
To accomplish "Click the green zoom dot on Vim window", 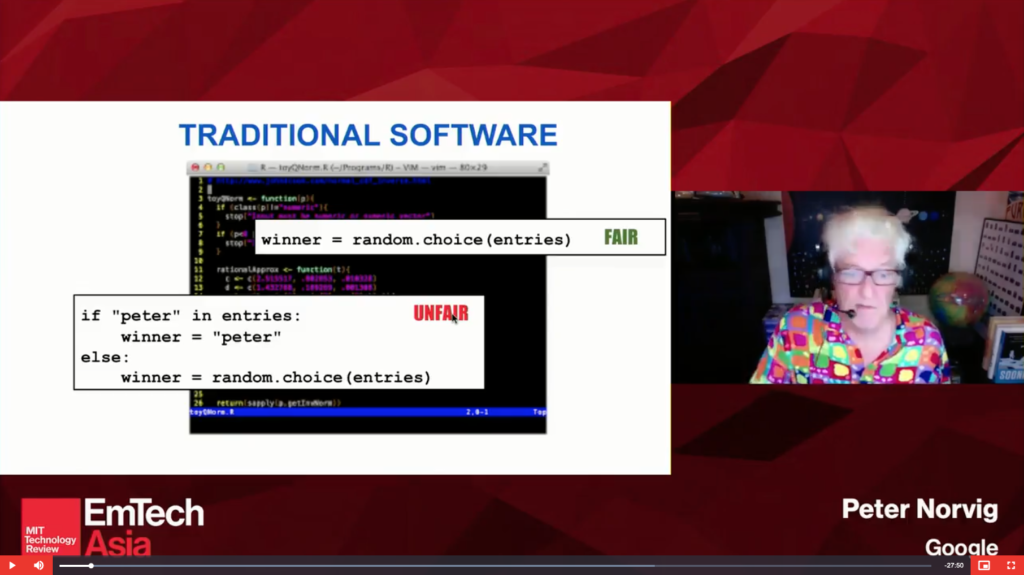I will [x=220, y=167].
